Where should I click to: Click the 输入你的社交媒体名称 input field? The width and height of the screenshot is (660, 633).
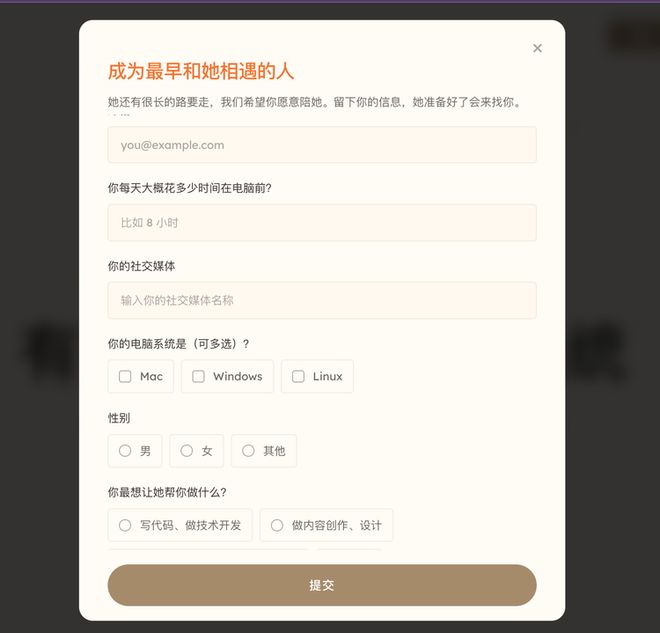[322, 300]
